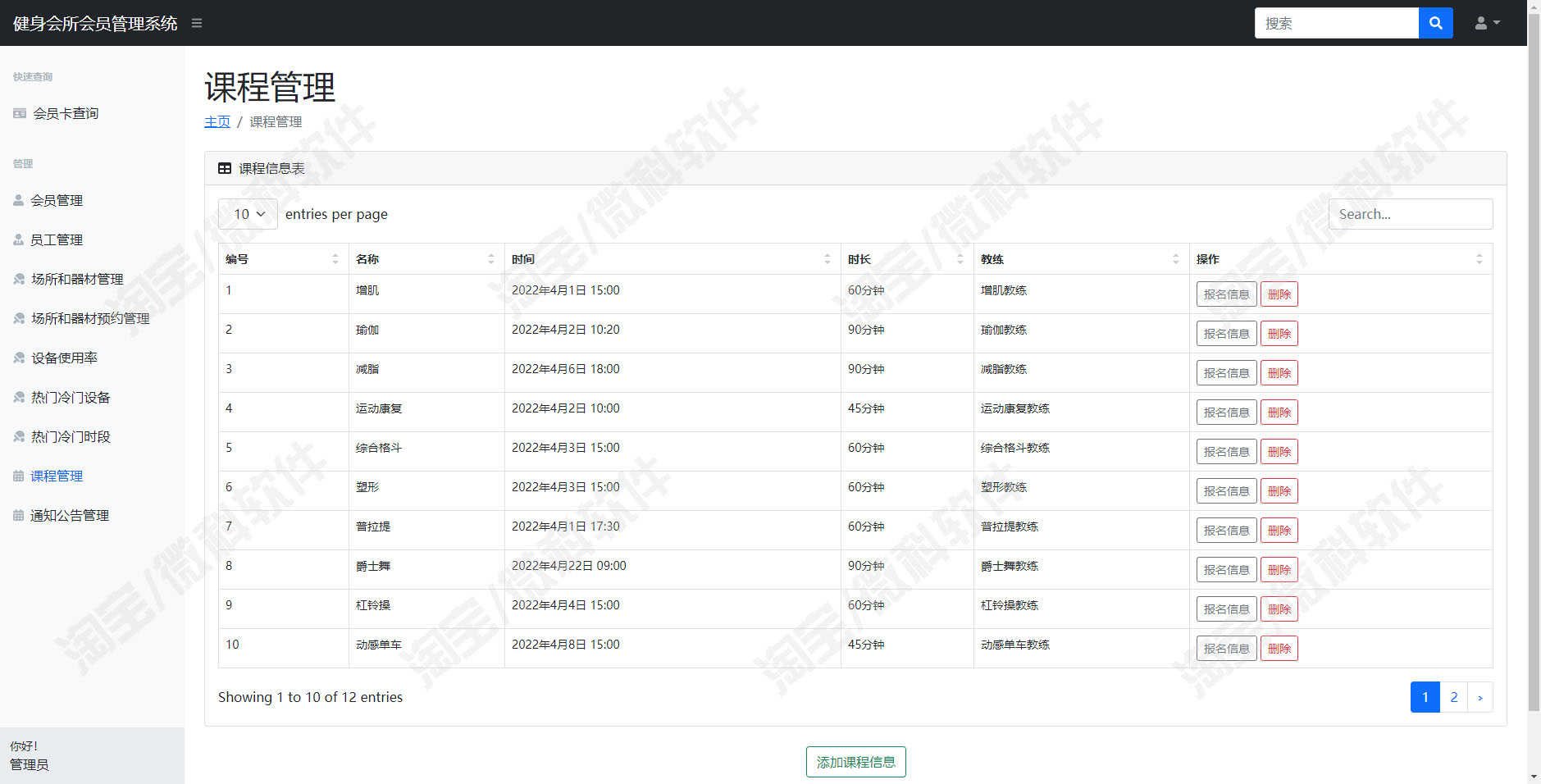Delete the 运动康复 course row

tap(1279, 413)
